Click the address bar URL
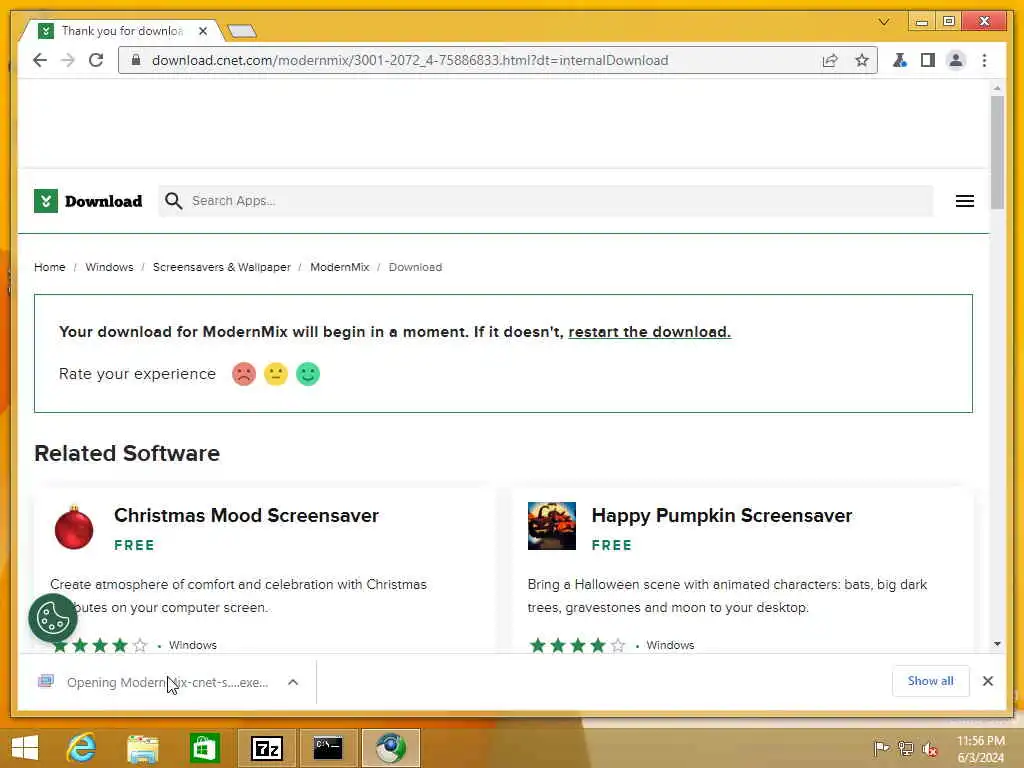Viewport: 1024px width, 768px height. (410, 60)
